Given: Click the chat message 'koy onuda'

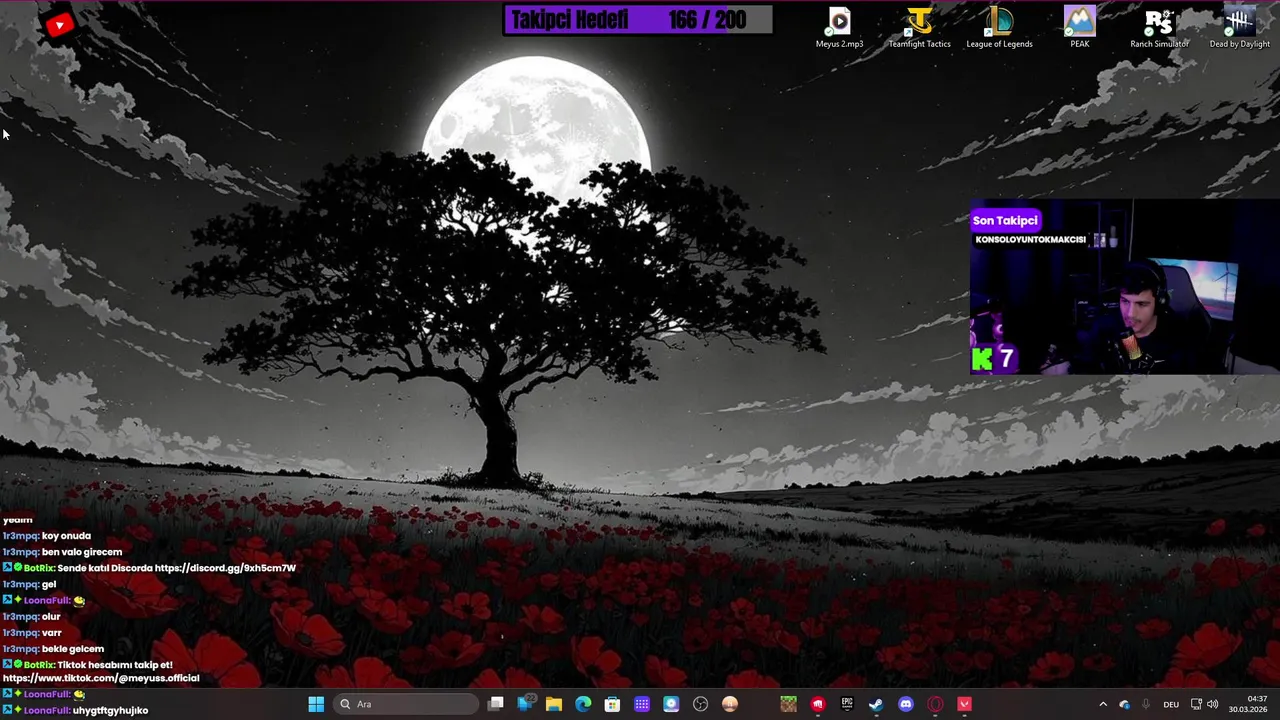Looking at the screenshot, I should coord(66,536).
